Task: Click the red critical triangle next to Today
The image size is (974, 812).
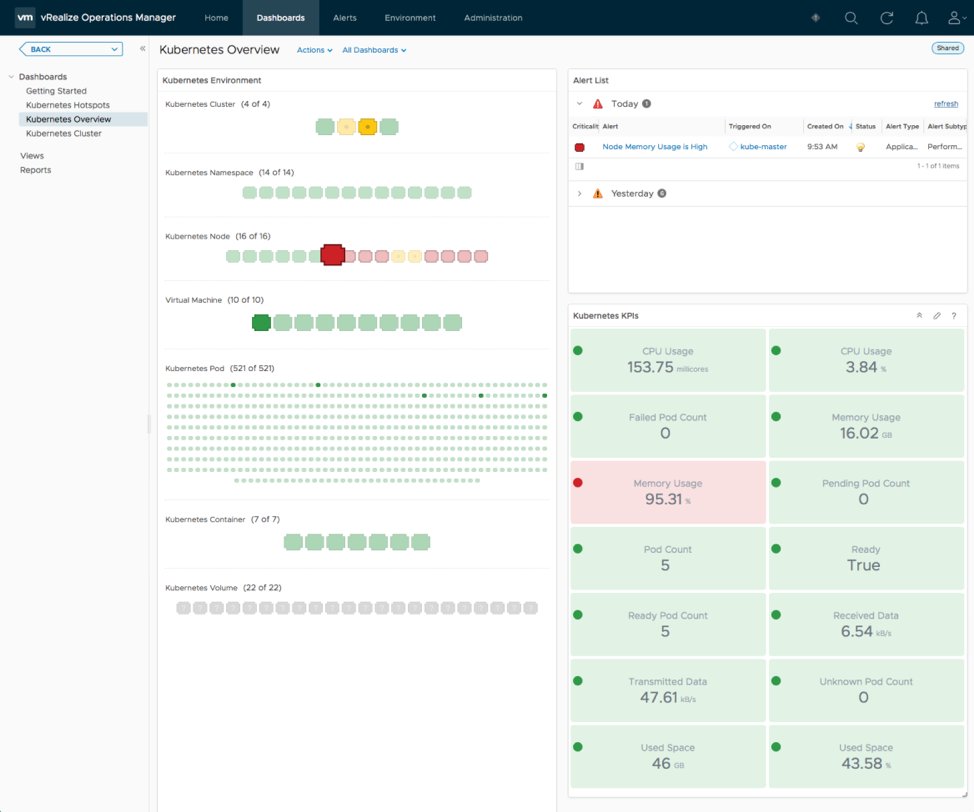Action: pos(598,104)
